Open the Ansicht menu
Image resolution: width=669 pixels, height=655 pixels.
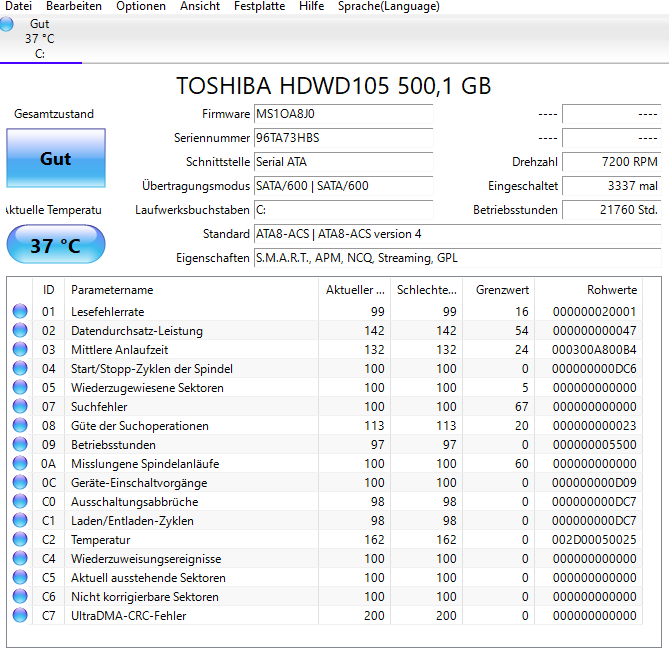click(200, 6)
